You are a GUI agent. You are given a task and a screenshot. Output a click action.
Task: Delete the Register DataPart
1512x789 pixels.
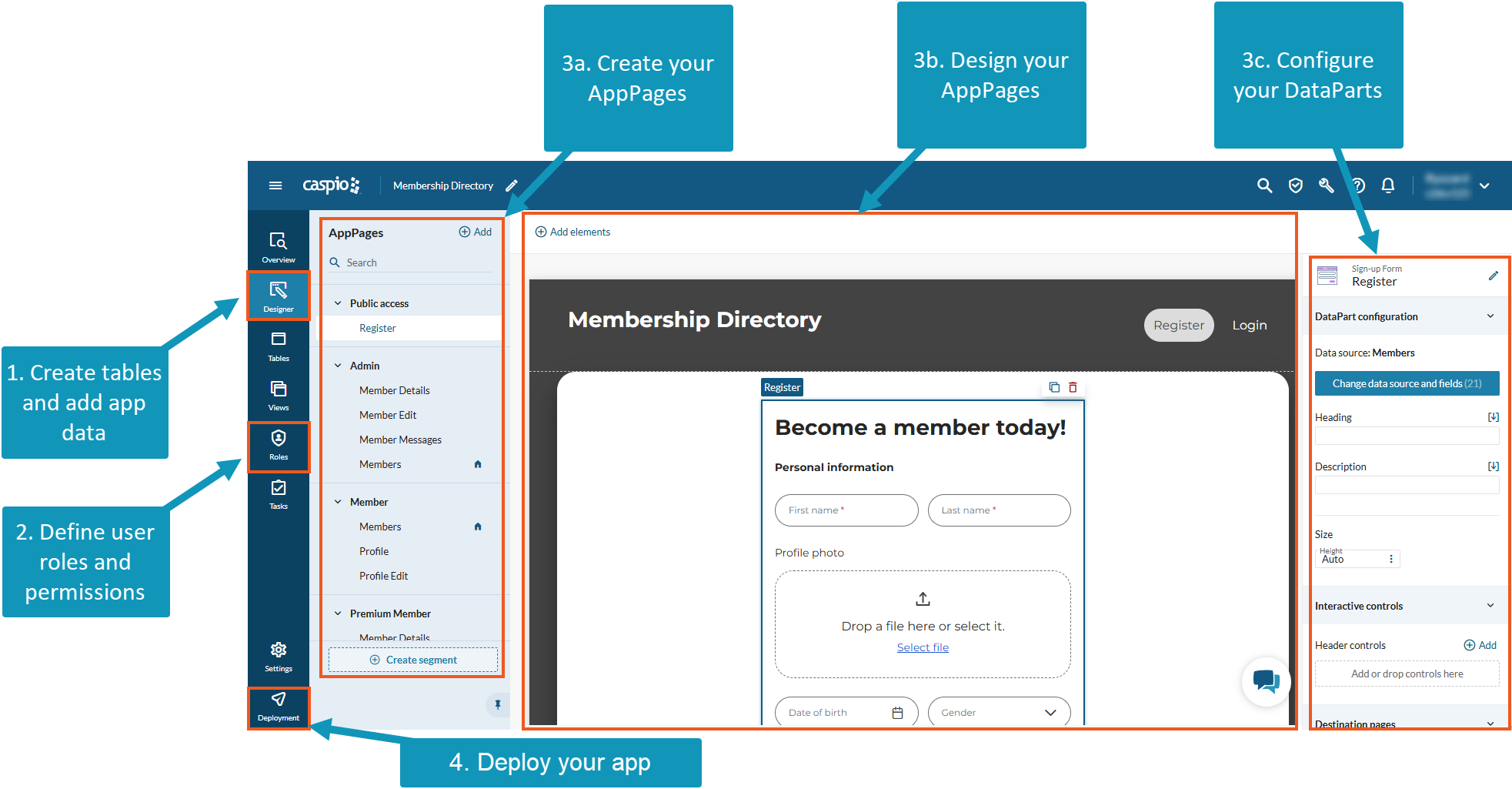(1073, 387)
